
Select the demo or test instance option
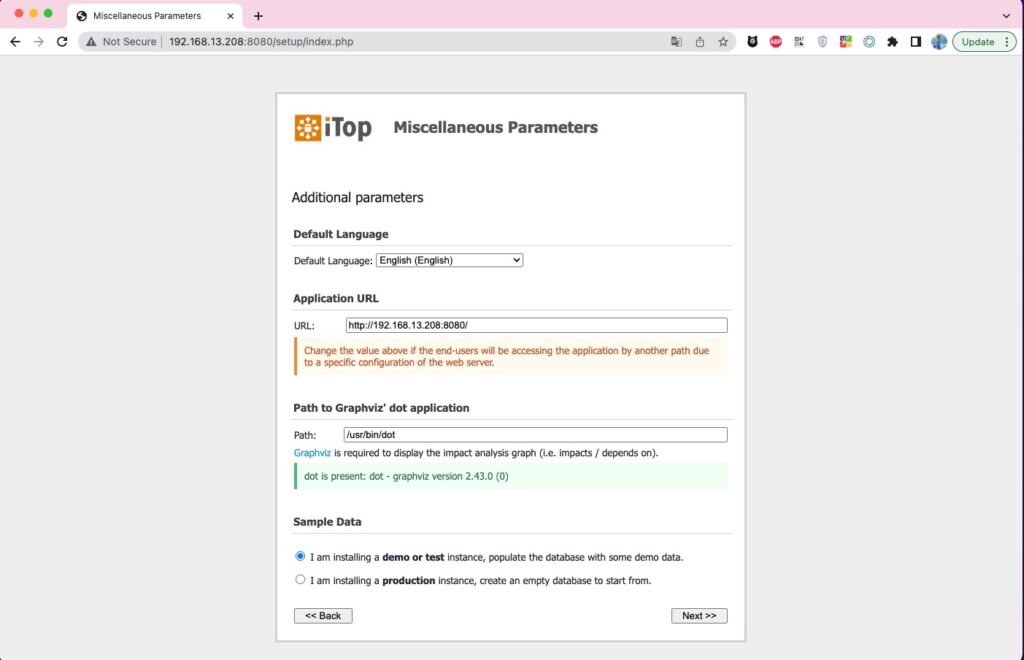[300, 556]
